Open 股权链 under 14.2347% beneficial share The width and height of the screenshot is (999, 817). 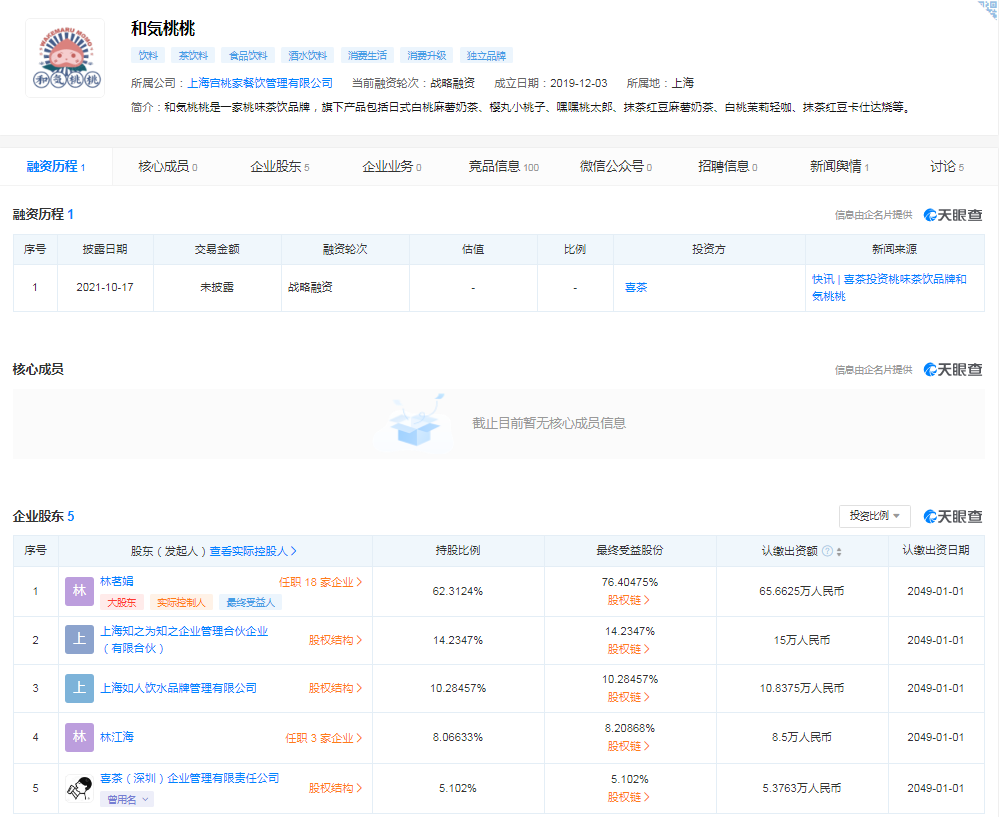tap(628, 649)
